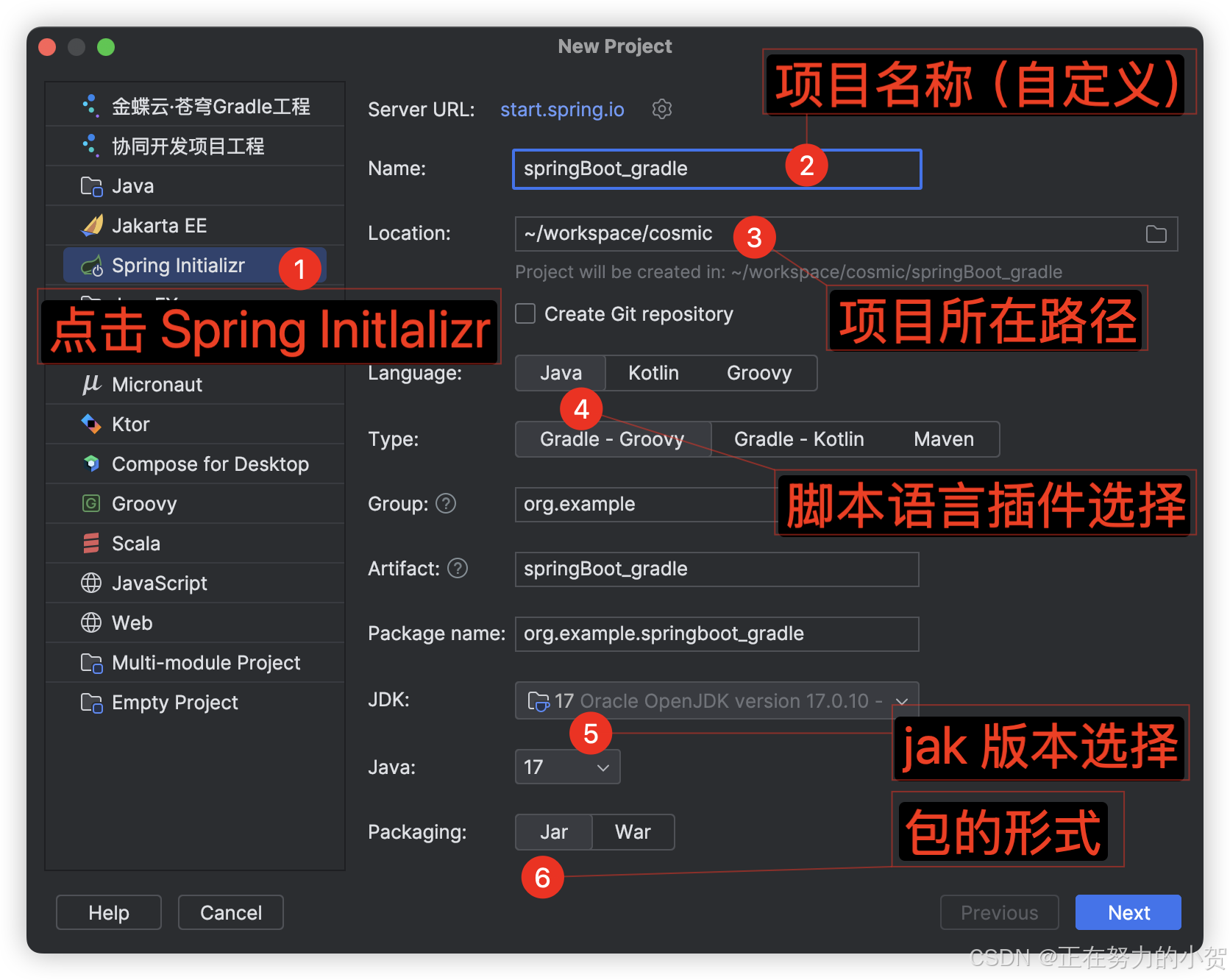
Task: Focus the Package name field
Action: click(717, 634)
